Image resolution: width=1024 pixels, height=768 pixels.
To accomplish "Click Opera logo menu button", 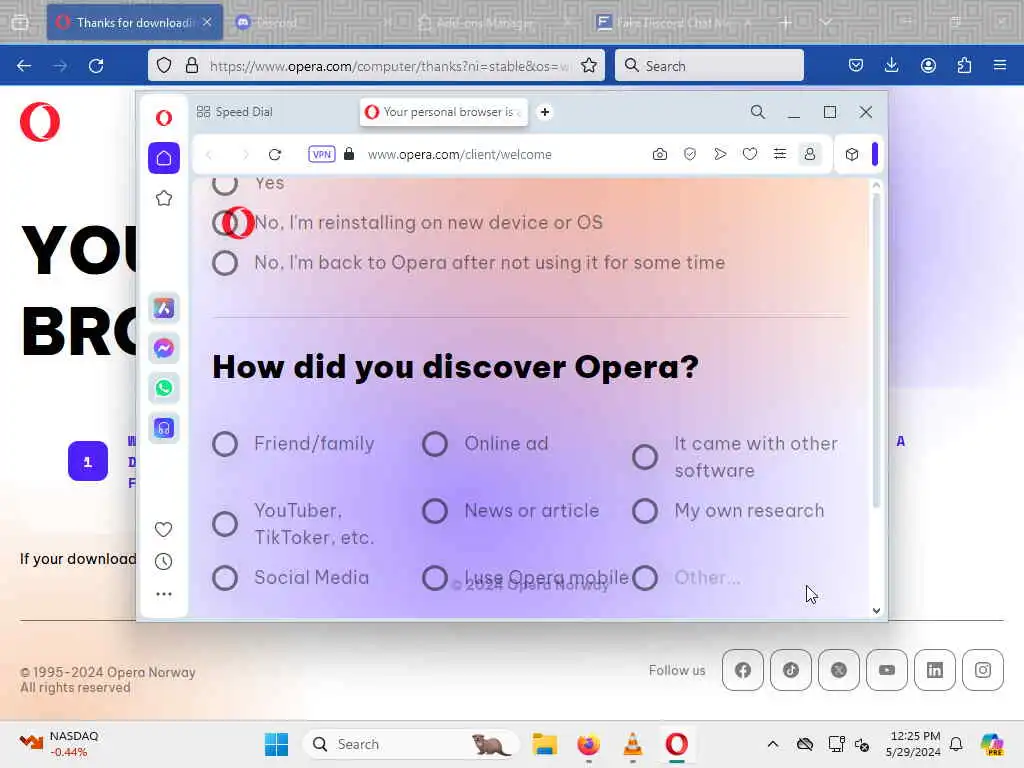I will pos(164,118).
